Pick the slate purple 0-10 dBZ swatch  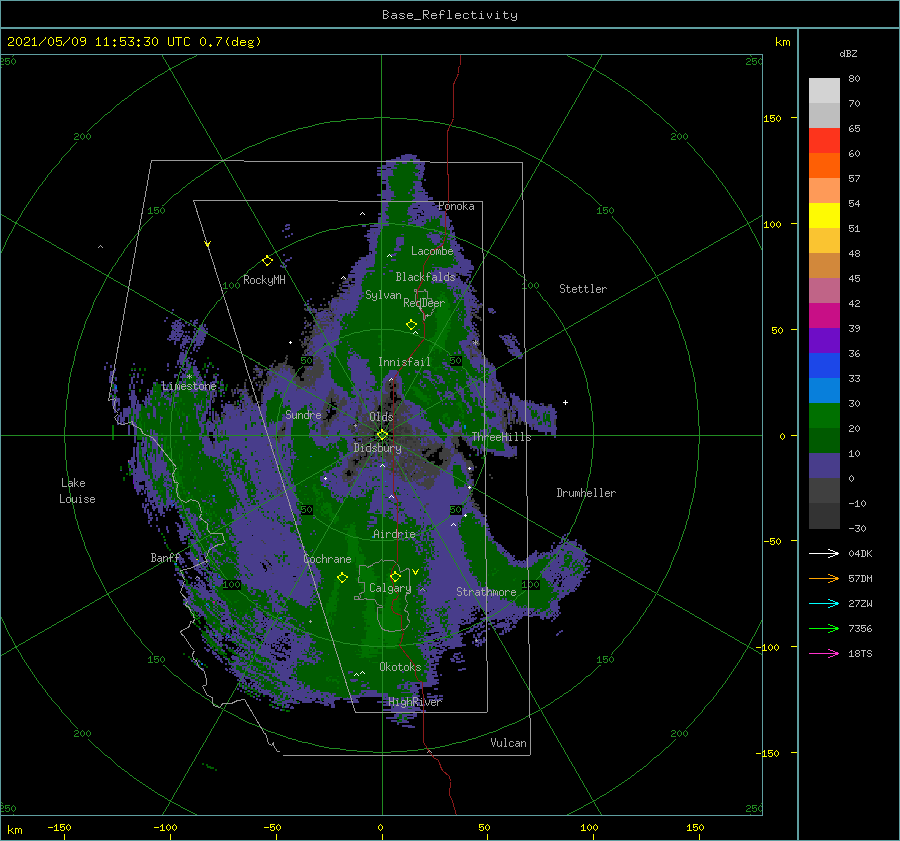(x=824, y=465)
